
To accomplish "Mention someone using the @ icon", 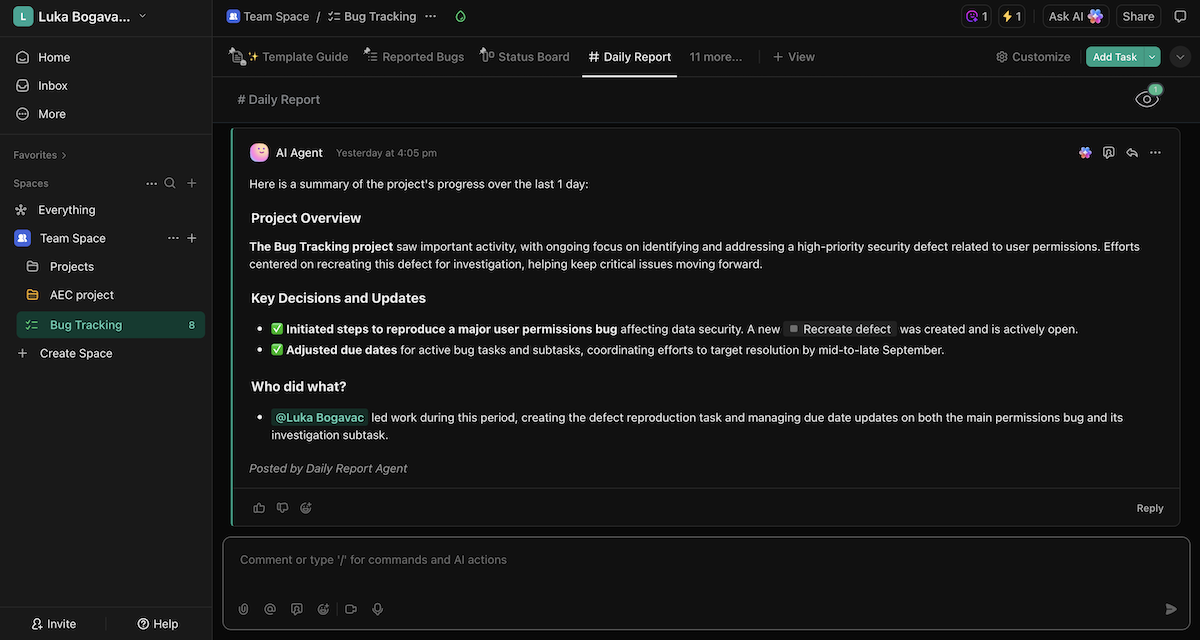I will tap(270, 608).
